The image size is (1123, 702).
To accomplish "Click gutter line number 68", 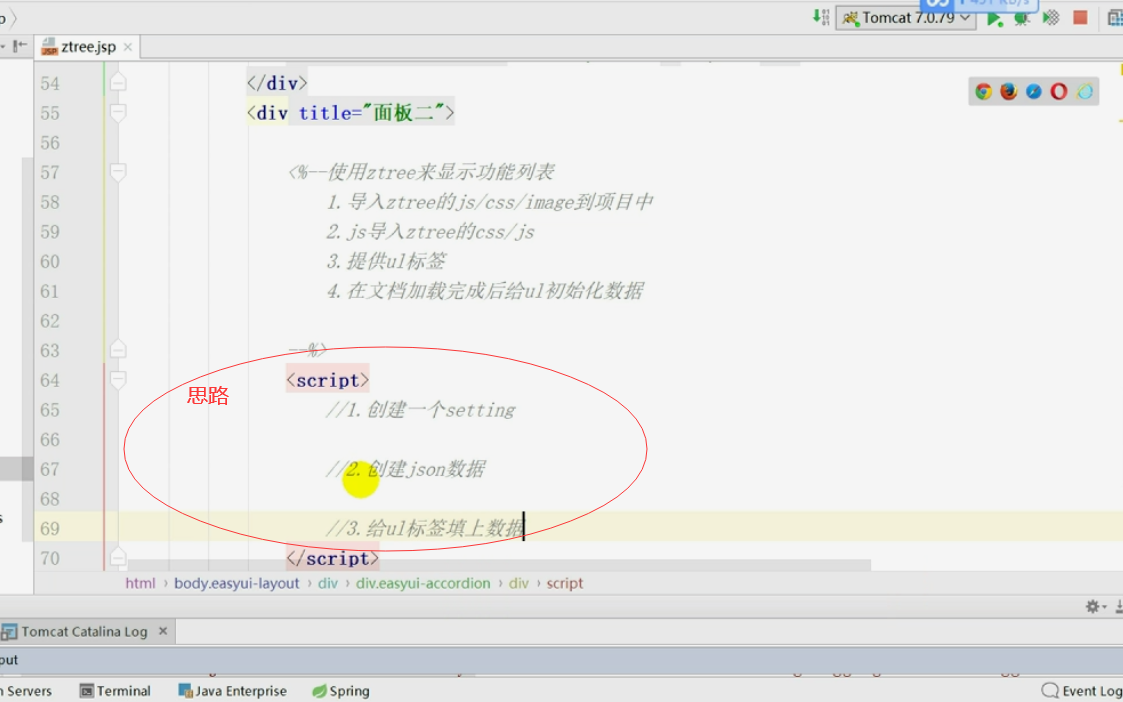I will (x=50, y=499).
